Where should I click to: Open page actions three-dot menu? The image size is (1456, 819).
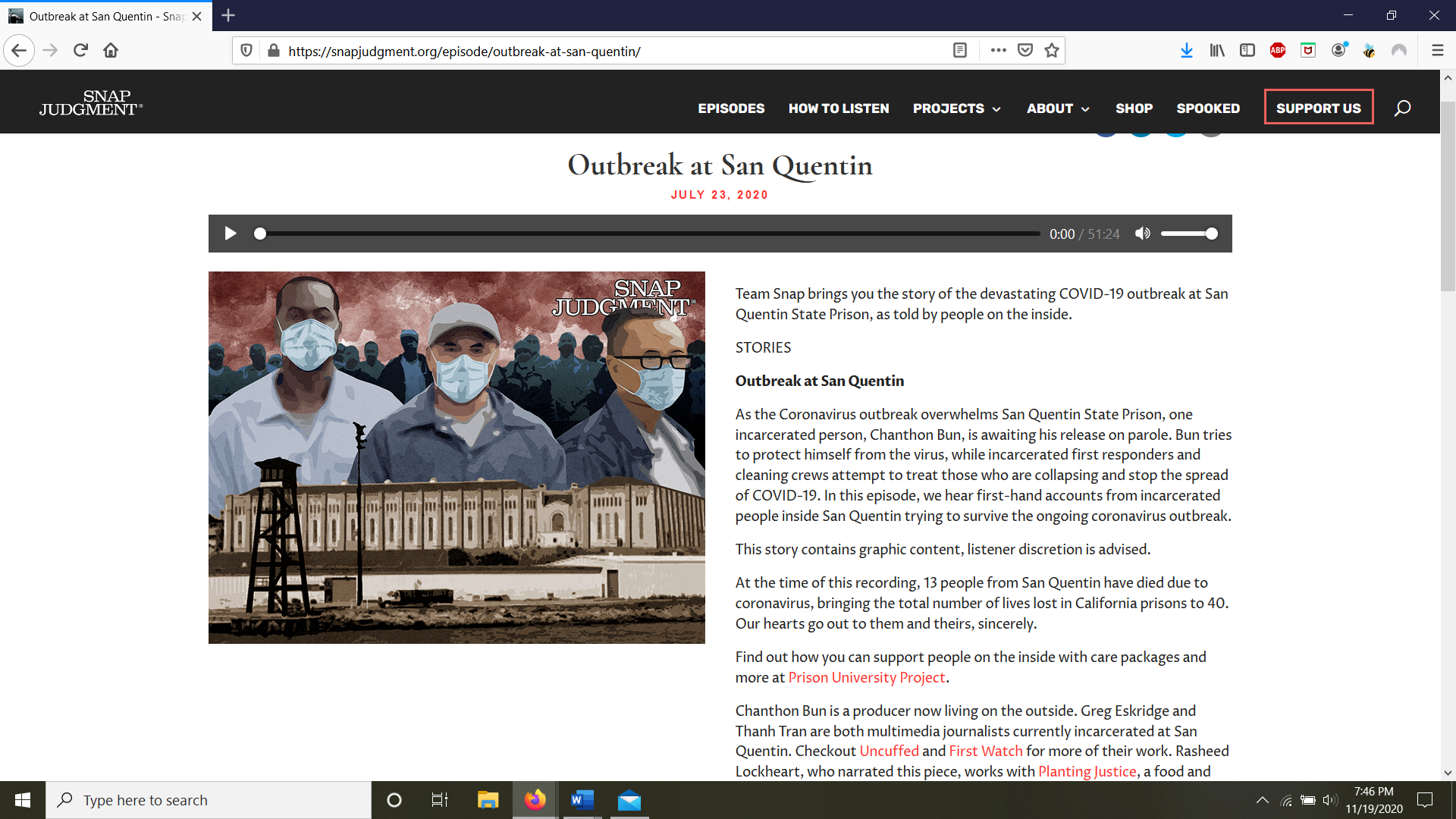tap(998, 51)
